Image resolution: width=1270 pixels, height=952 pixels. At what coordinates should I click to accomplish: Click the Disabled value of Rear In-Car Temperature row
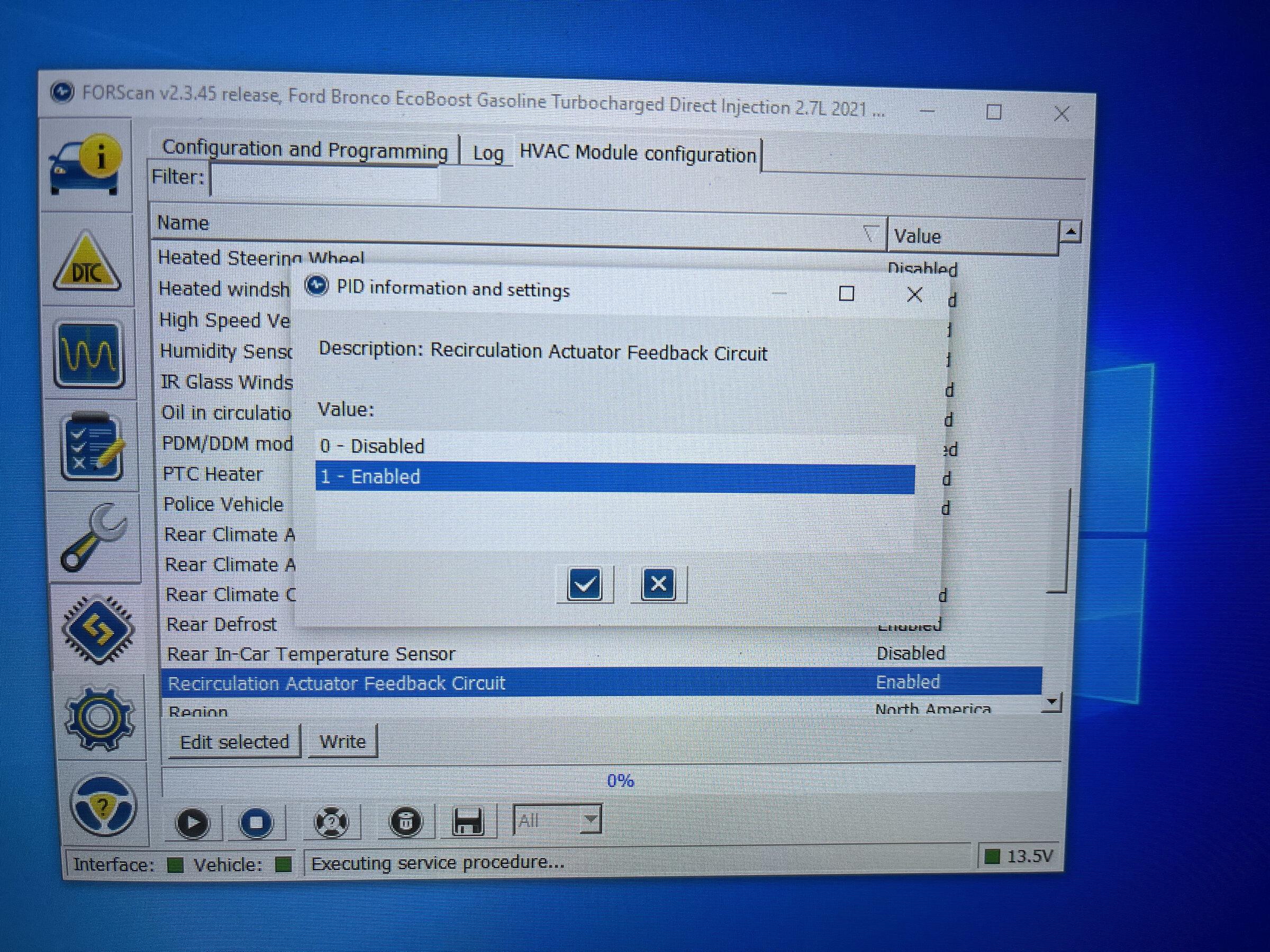click(911, 653)
